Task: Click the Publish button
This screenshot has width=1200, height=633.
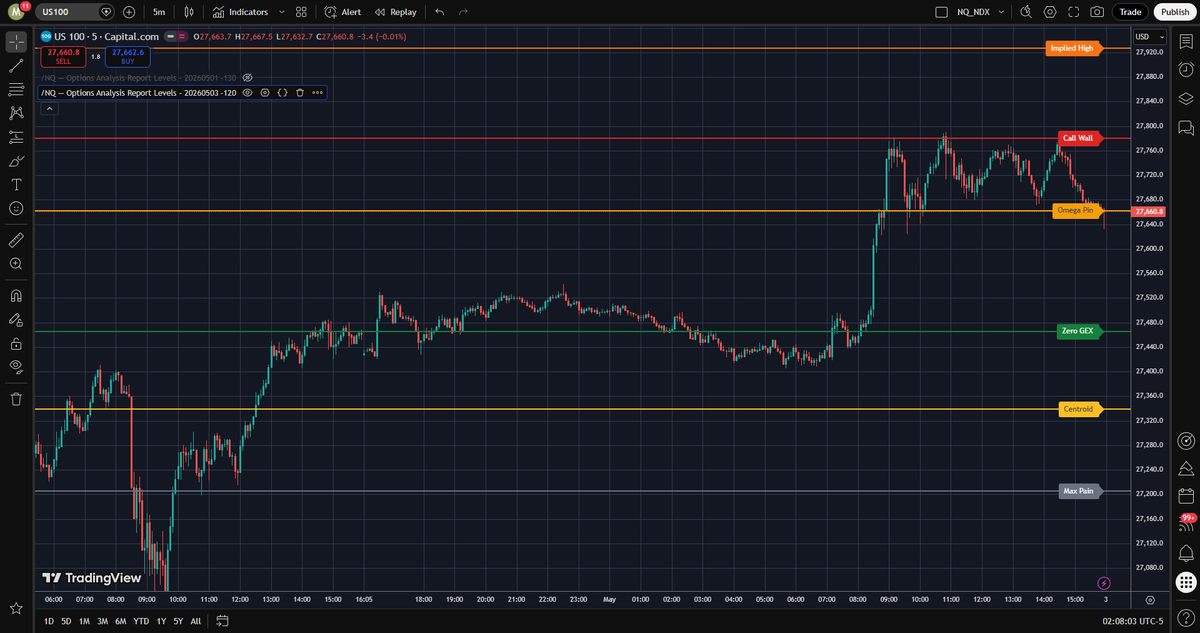Action: click(x=1174, y=12)
